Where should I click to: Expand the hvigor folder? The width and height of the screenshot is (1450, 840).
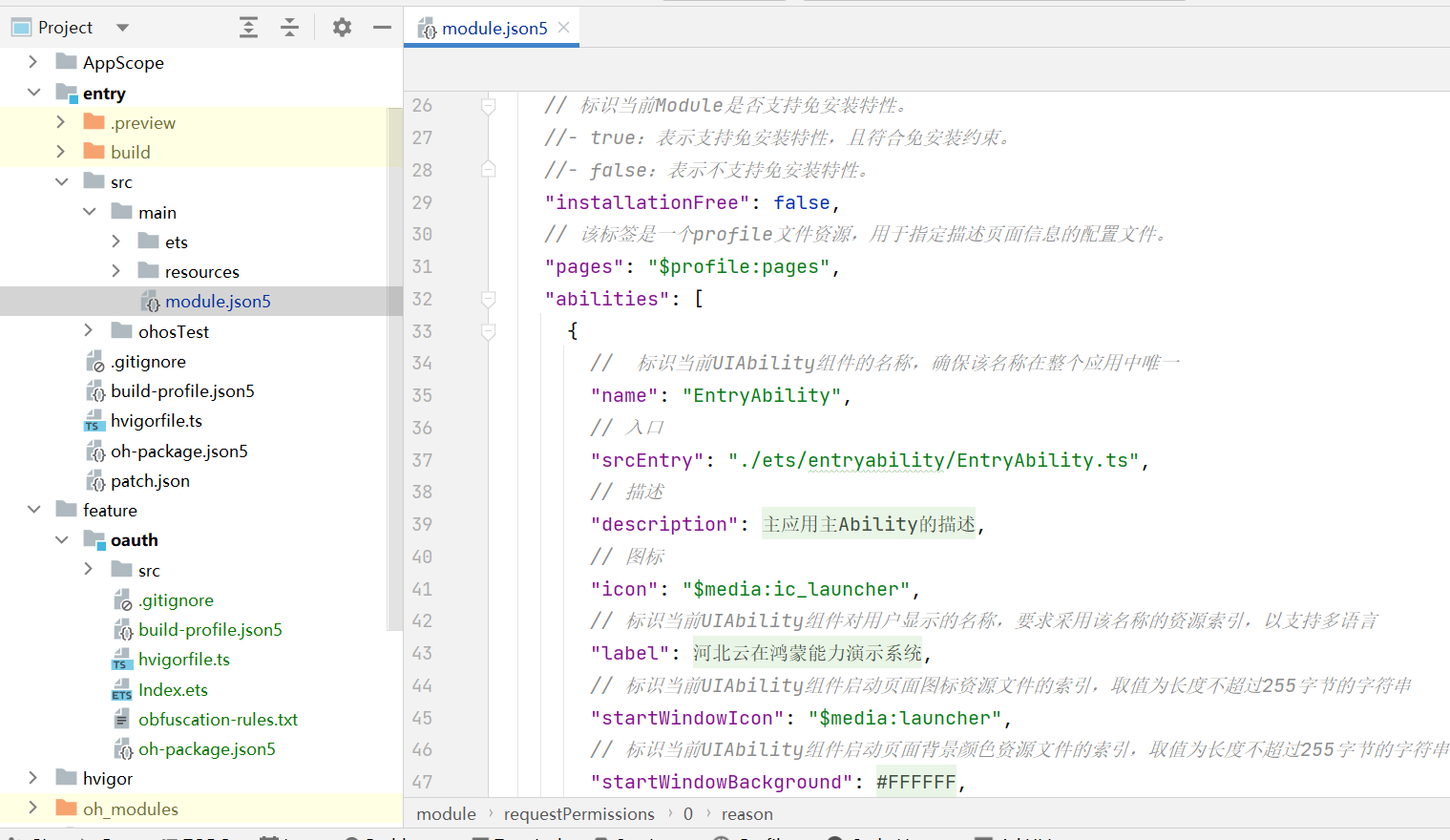tap(33, 778)
